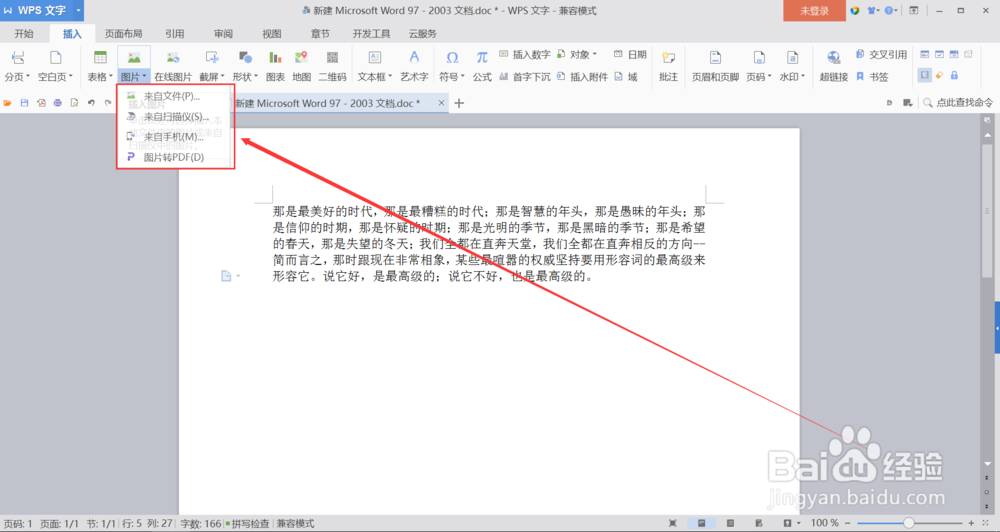Select web layout view button in status bar
The width and height of the screenshot is (1000, 532).
click(x=759, y=523)
